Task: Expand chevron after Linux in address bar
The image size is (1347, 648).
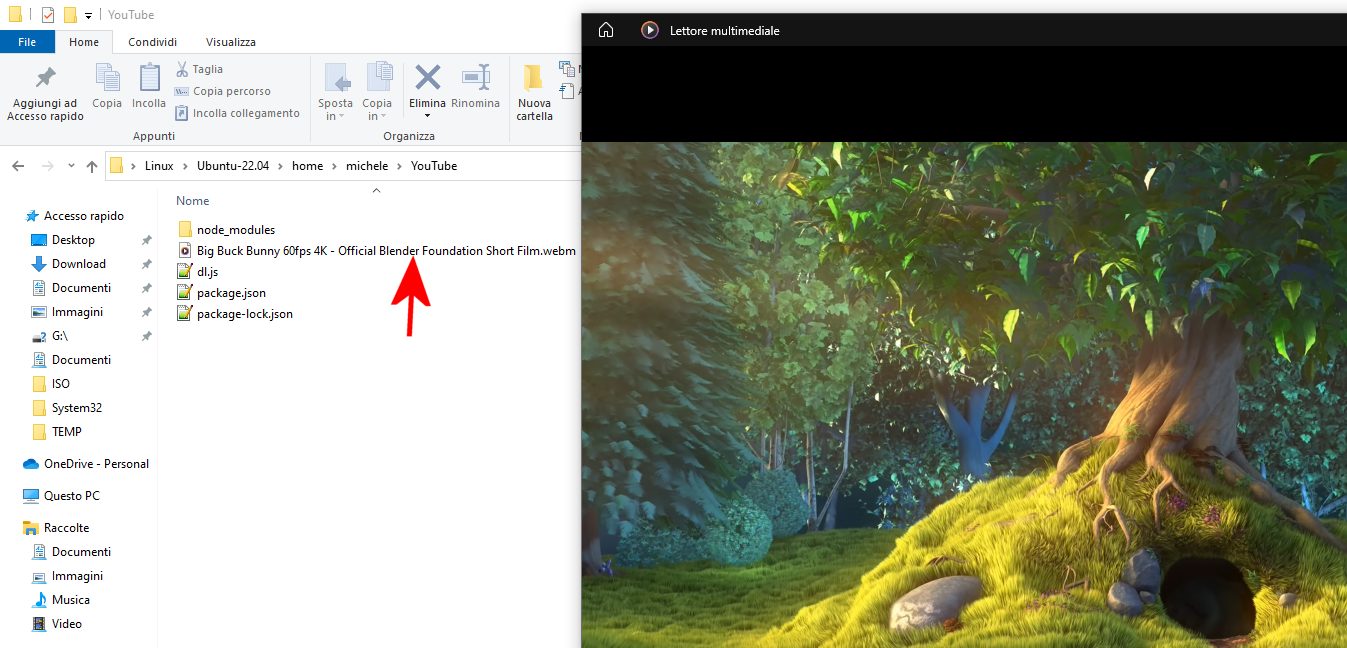Action: (x=185, y=166)
